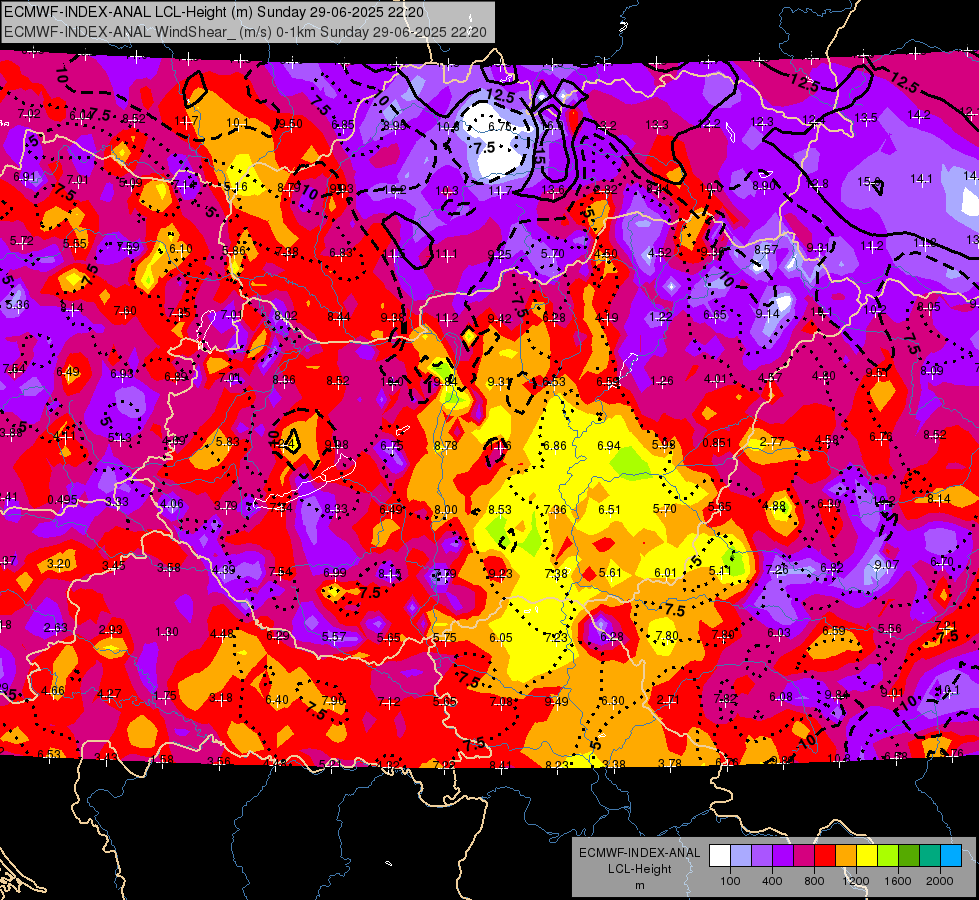Click the orange legend swatch

845,856
